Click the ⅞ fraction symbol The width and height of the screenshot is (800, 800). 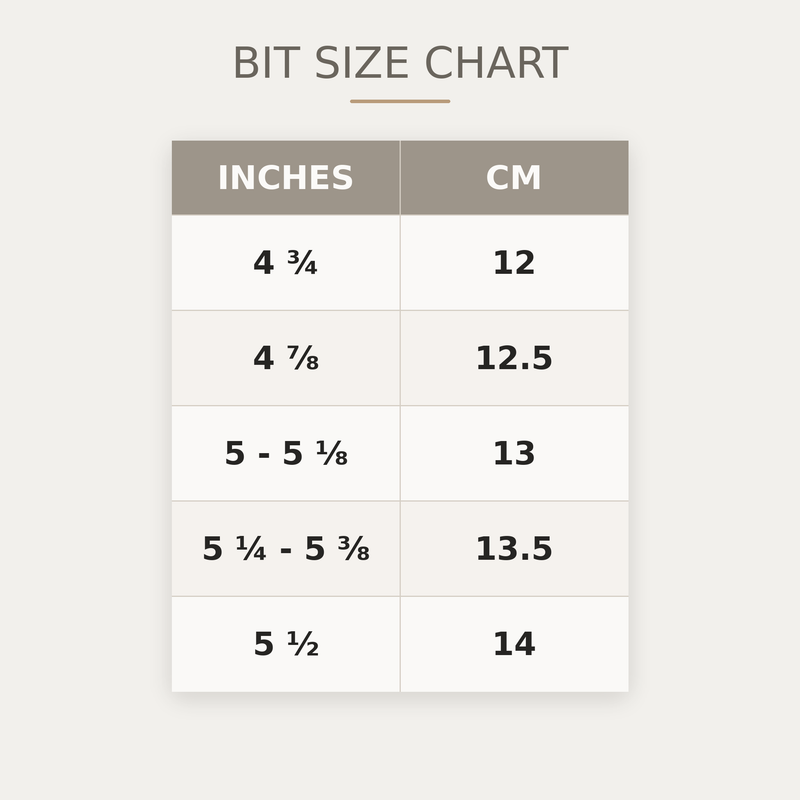(303, 358)
